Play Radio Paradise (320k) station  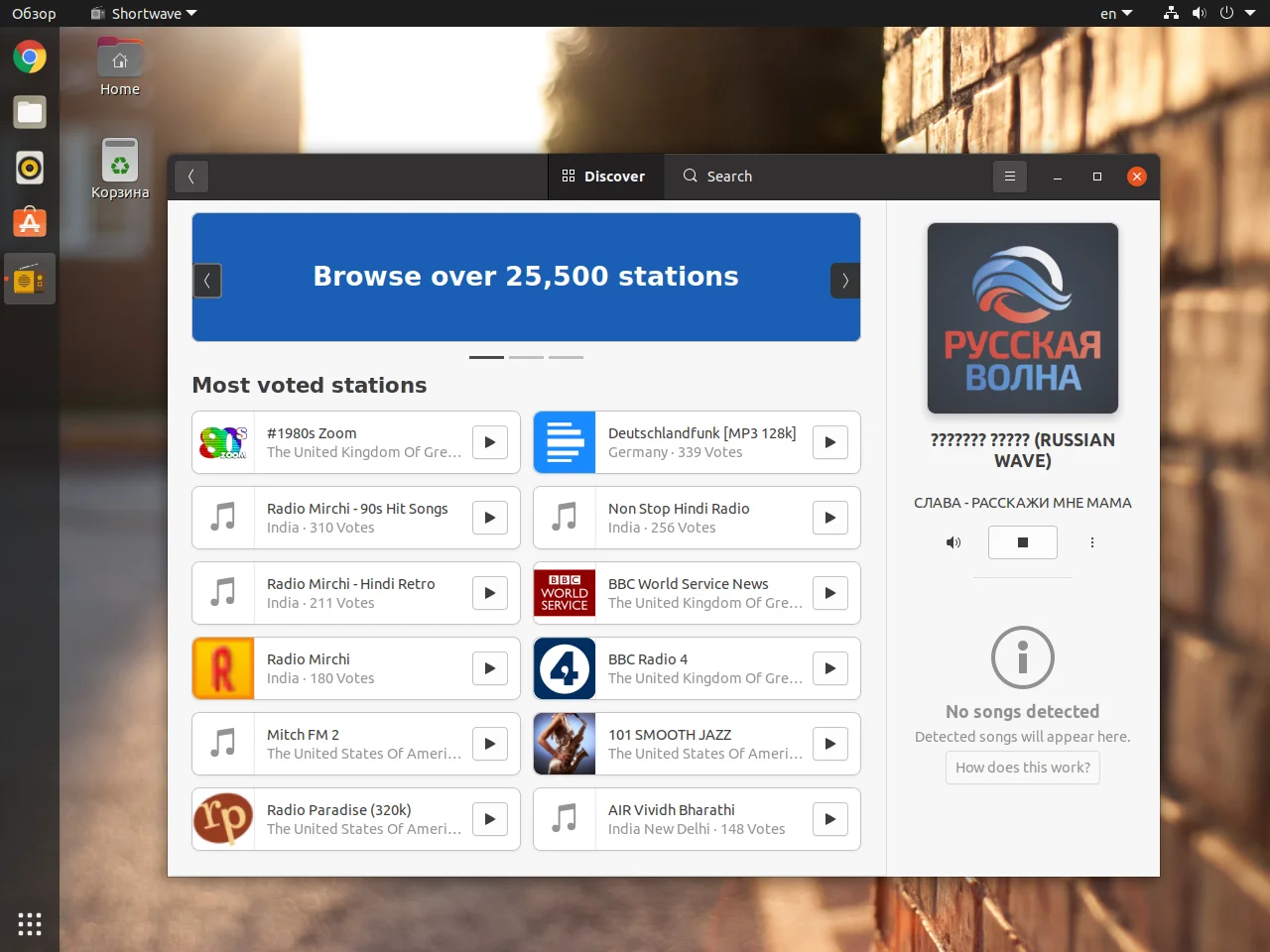(x=490, y=819)
